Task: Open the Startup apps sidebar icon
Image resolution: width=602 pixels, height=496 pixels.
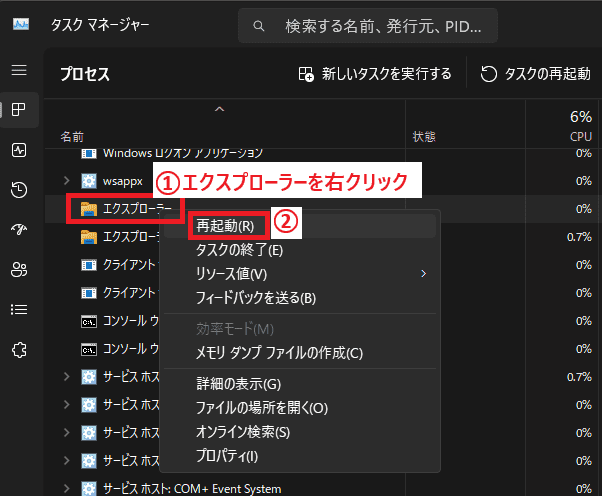Action: [x=19, y=230]
